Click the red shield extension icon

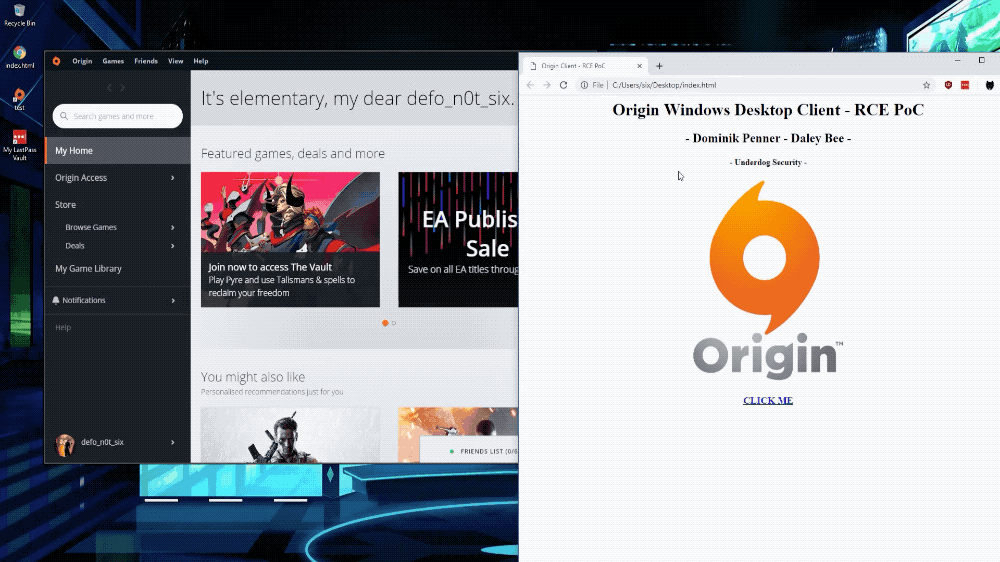(948, 85)
